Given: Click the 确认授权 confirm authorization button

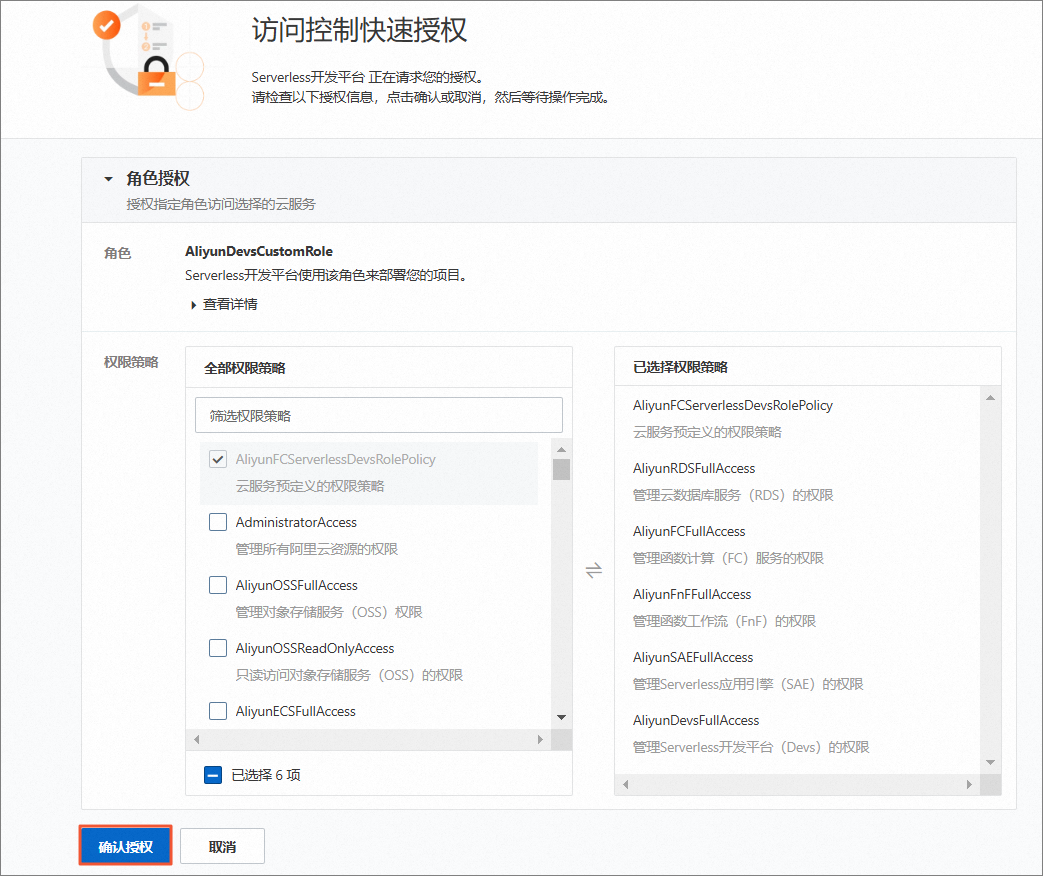Looking at the screenshot, I should [x=126, y=846].
